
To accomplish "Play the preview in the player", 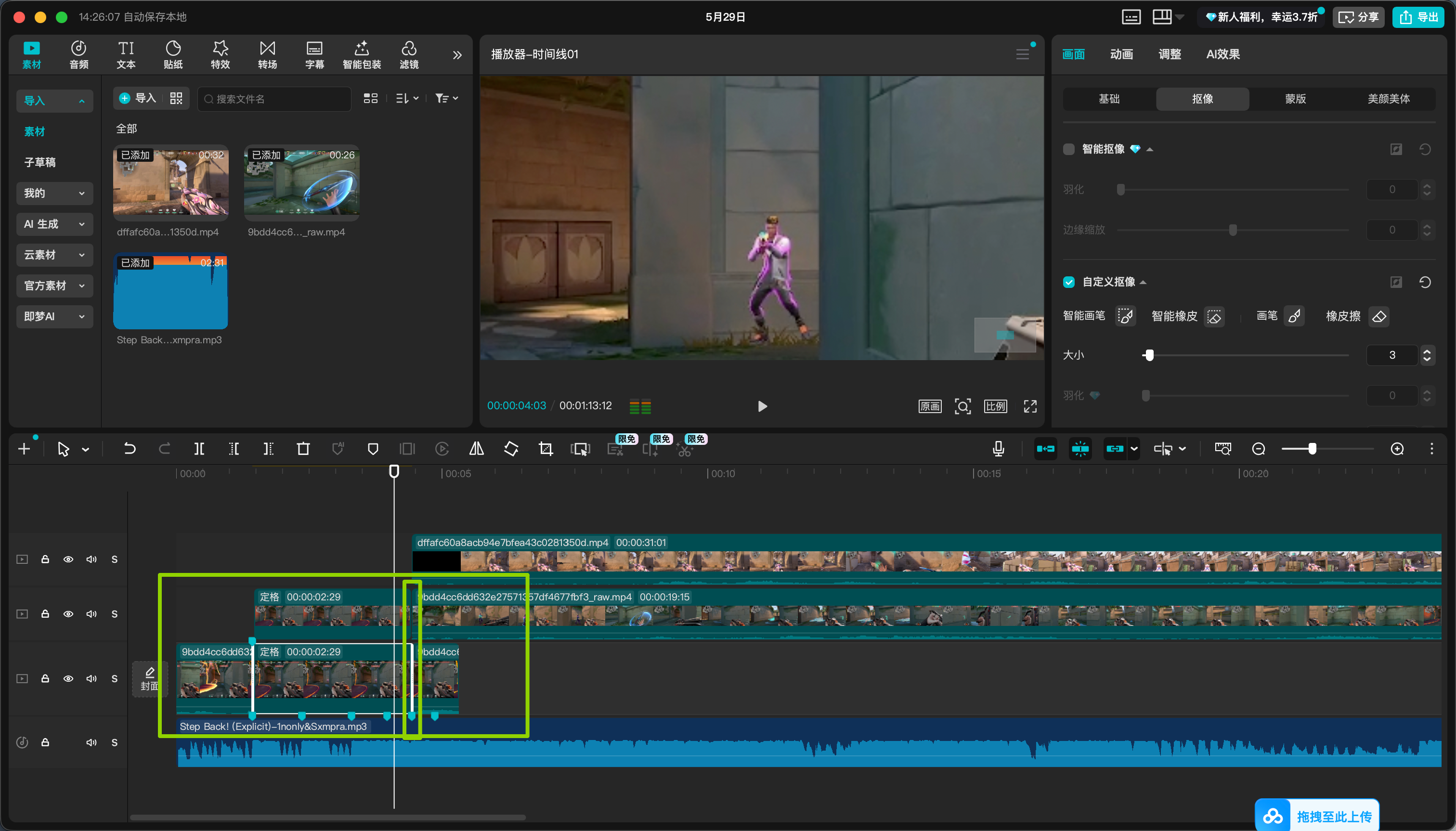I will [762, 406].
